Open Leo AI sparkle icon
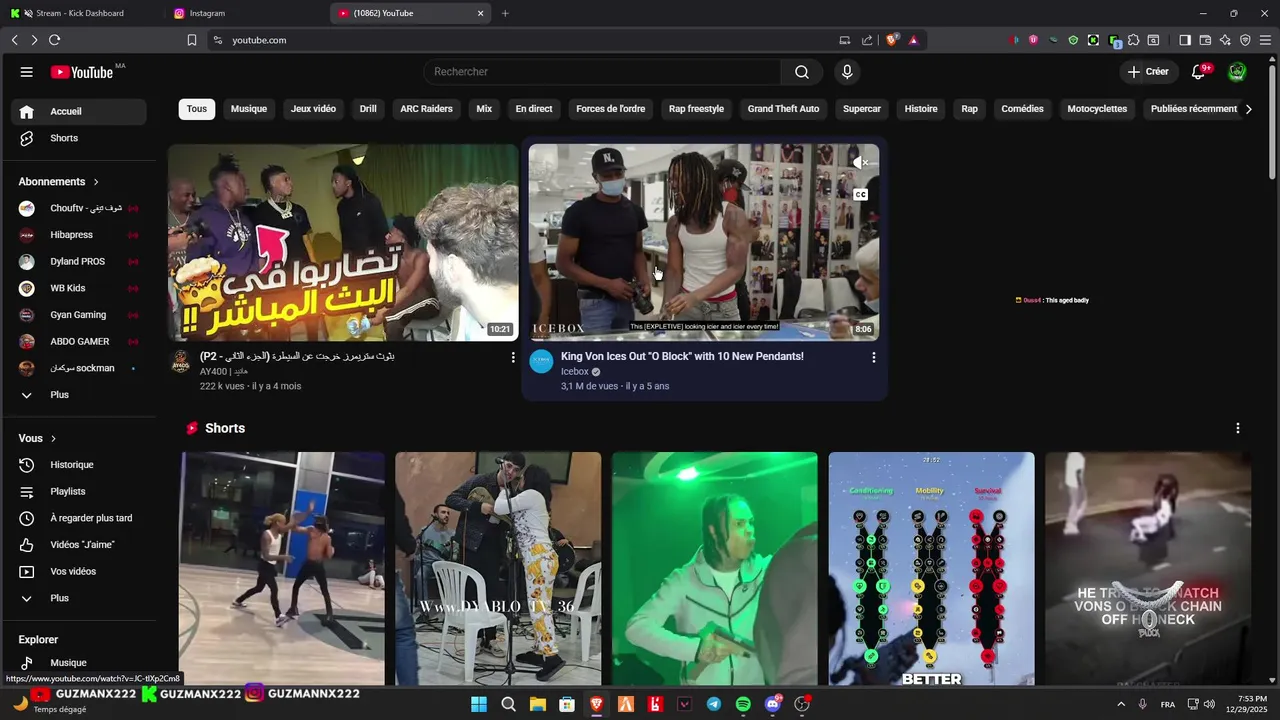Viewport: 1280px width, 720px height. tap(1225, 40)
